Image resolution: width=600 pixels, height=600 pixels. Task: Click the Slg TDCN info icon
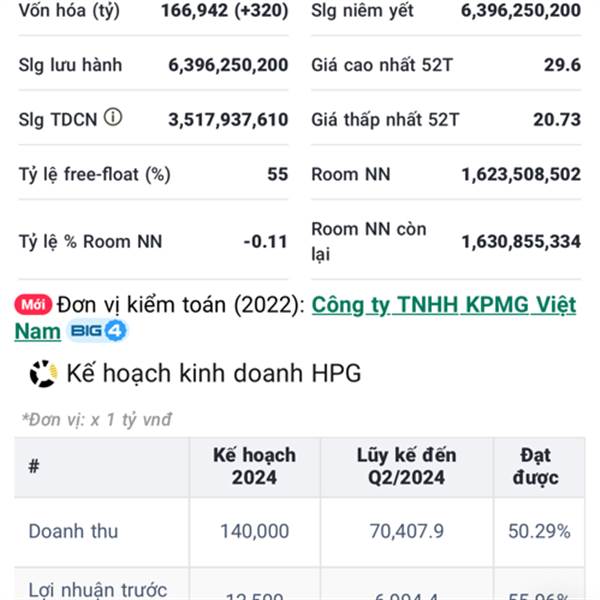(x=113, y=117)
